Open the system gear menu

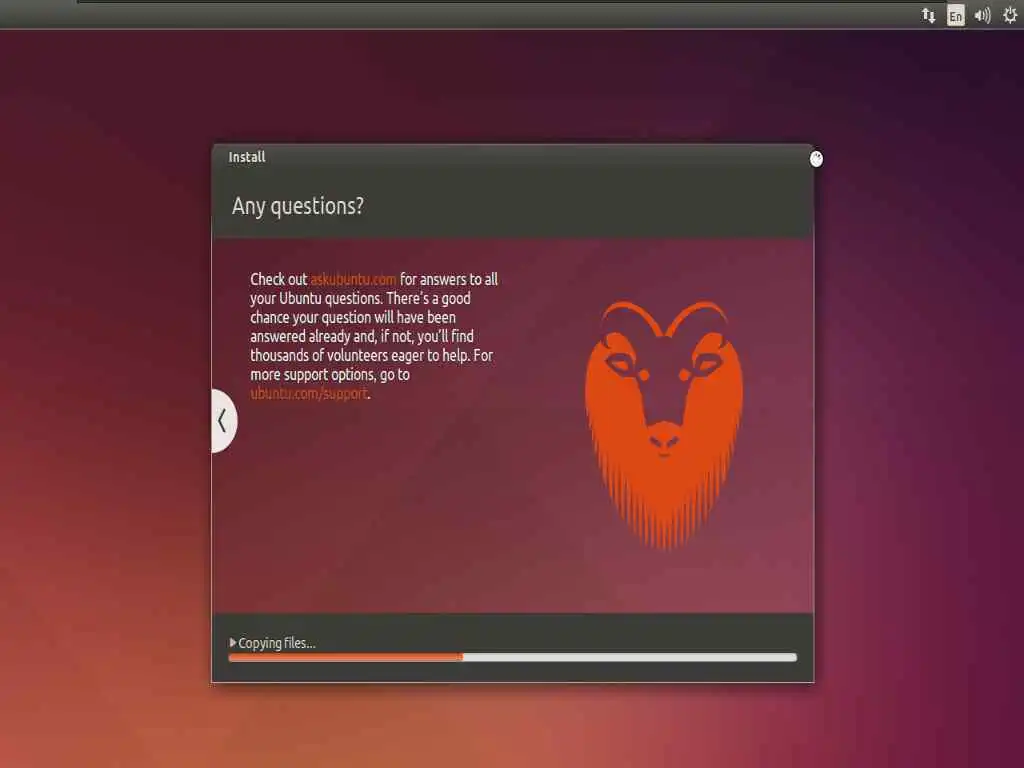pyautogui.click(x=1010, y=15)
